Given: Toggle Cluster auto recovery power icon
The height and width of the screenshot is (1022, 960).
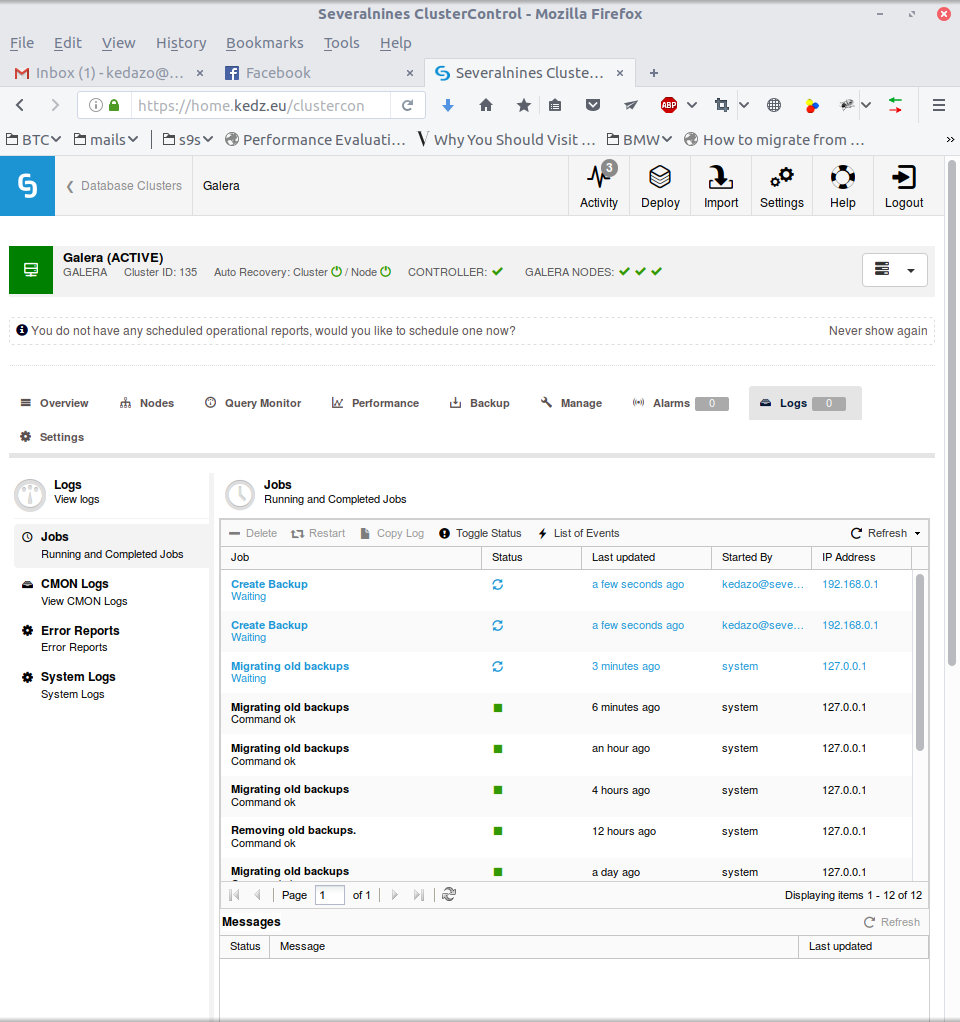Looking at the screenshot, I should (x=336, y=272).
